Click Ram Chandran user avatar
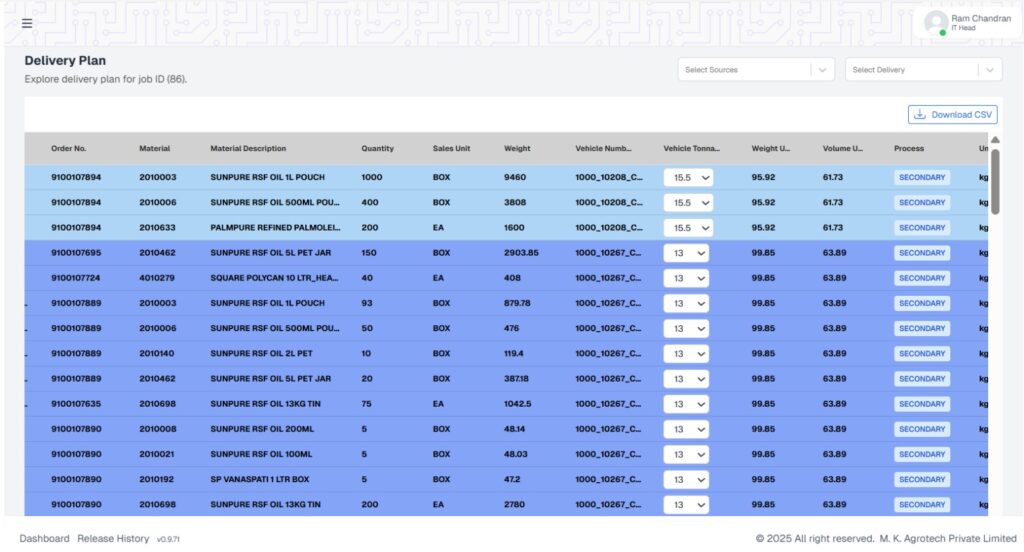1024x552 pixels. pyautogui.click(x=936, y=23)
